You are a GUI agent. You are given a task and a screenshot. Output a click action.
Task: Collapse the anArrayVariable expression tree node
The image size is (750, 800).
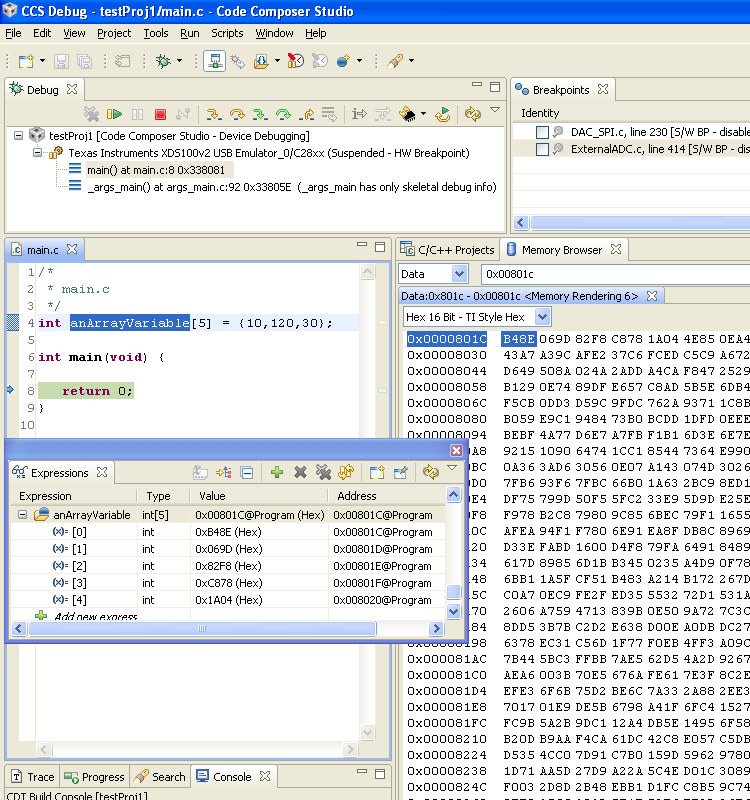click(x=22, y=515)
